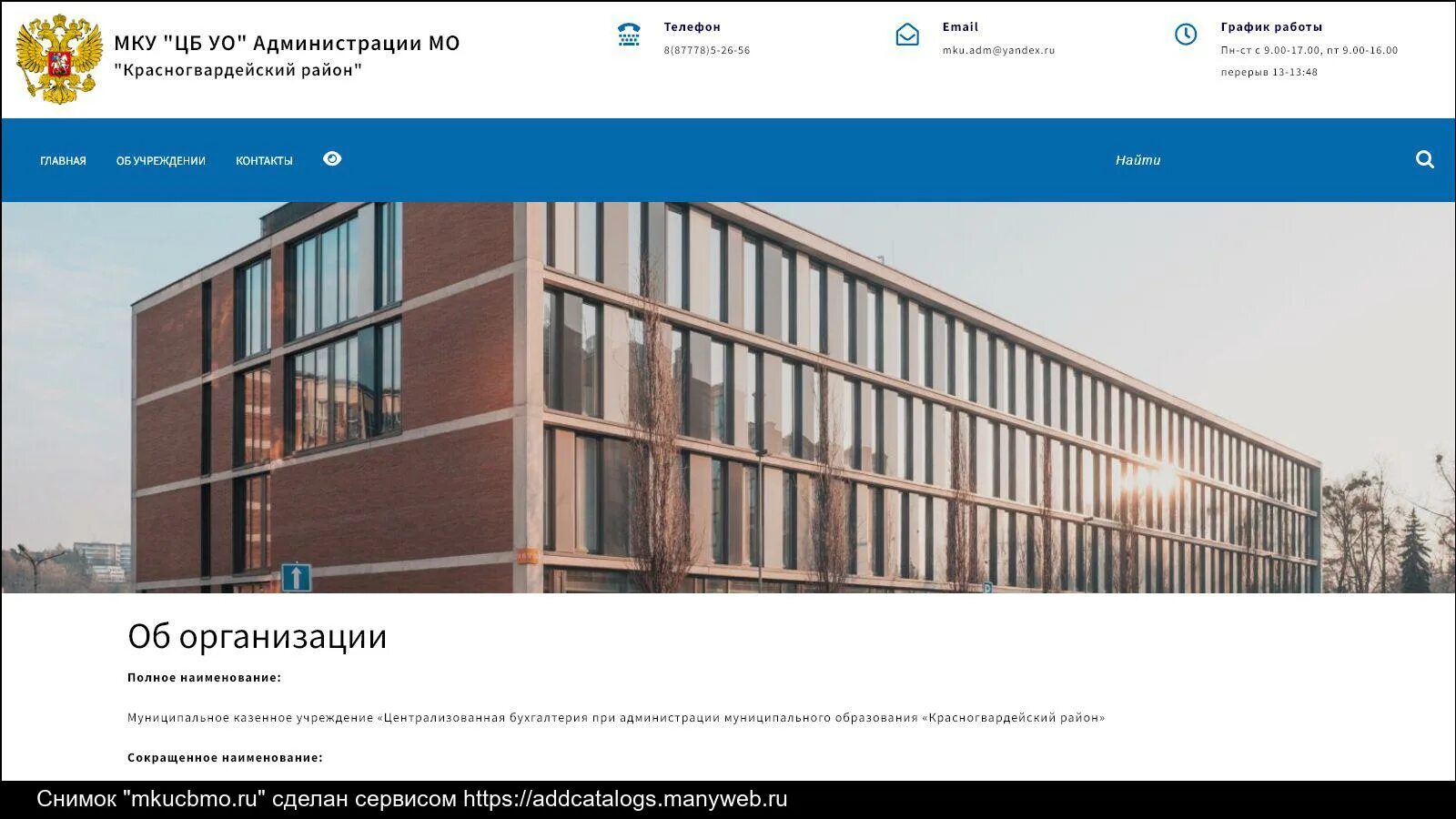The height and width of the screenshot is (819, 1456).
Task: Click the search magnifier icon
Action: click(x=1425, y=160)
